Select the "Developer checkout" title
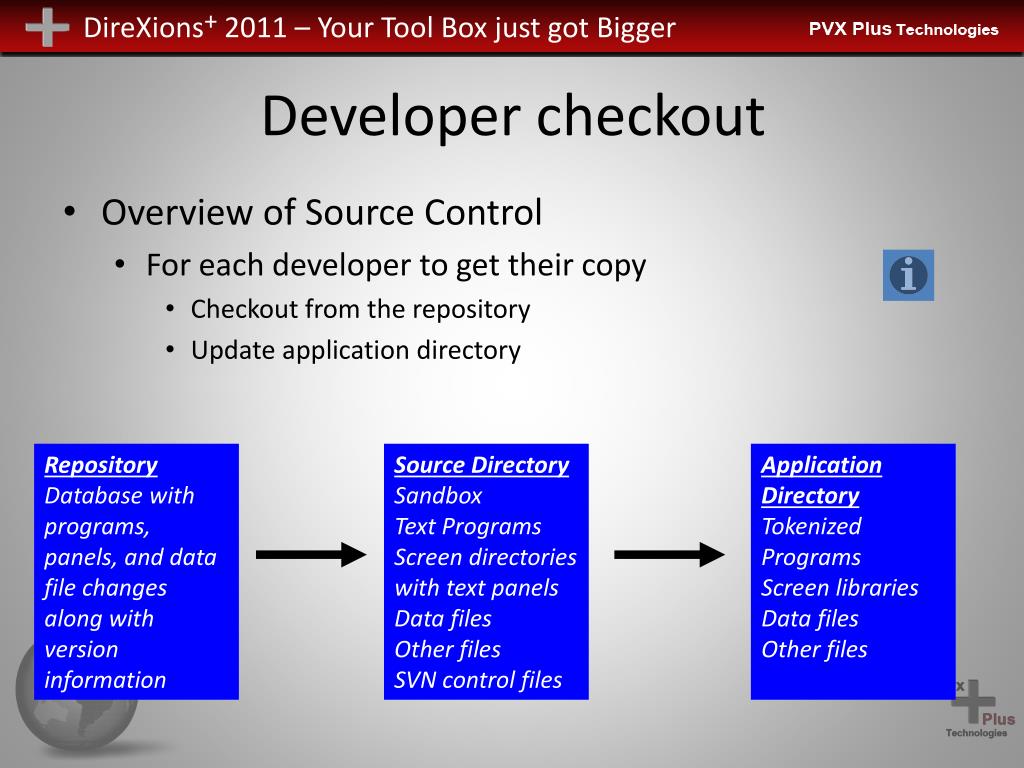This screenshot has height=768, width=1024. point(513,116)
